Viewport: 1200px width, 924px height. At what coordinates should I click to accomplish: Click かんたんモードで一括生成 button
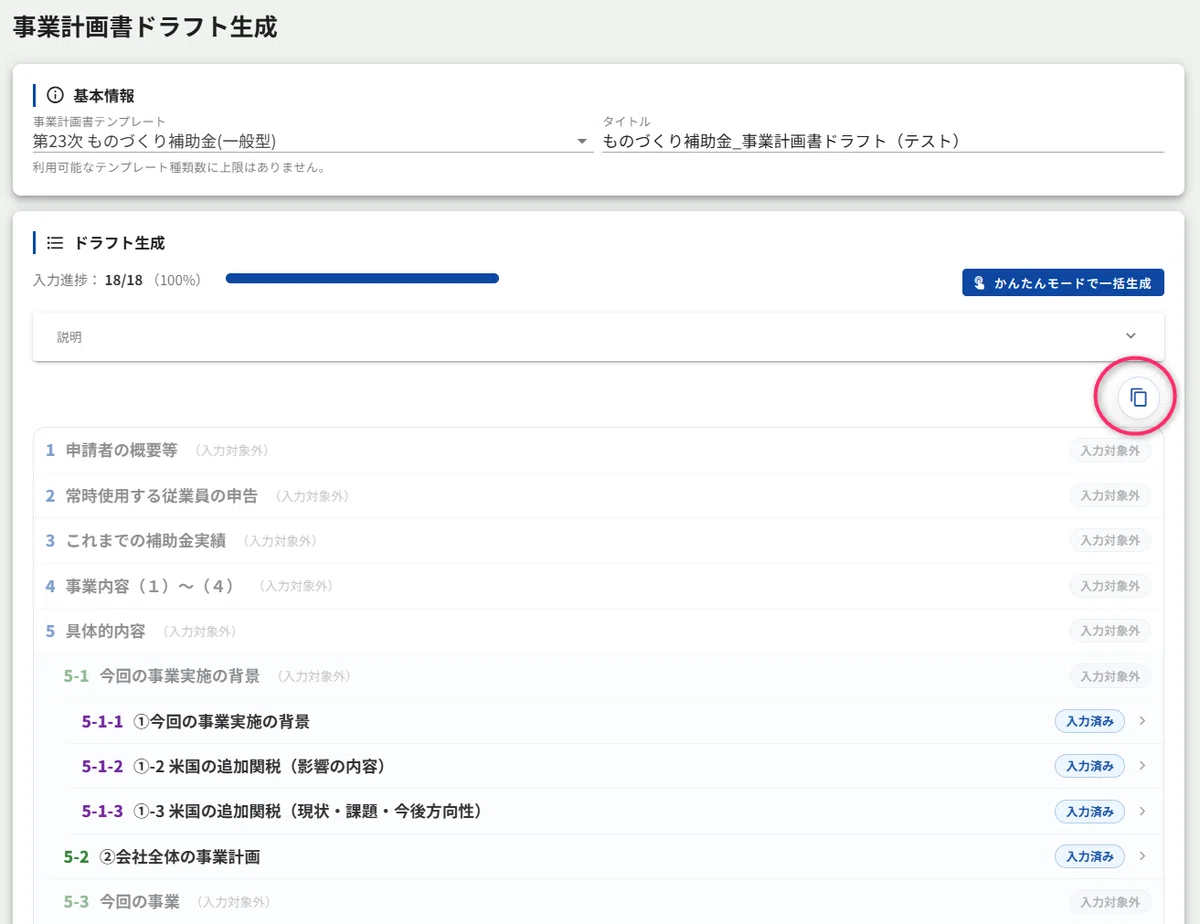[1063, 283]
